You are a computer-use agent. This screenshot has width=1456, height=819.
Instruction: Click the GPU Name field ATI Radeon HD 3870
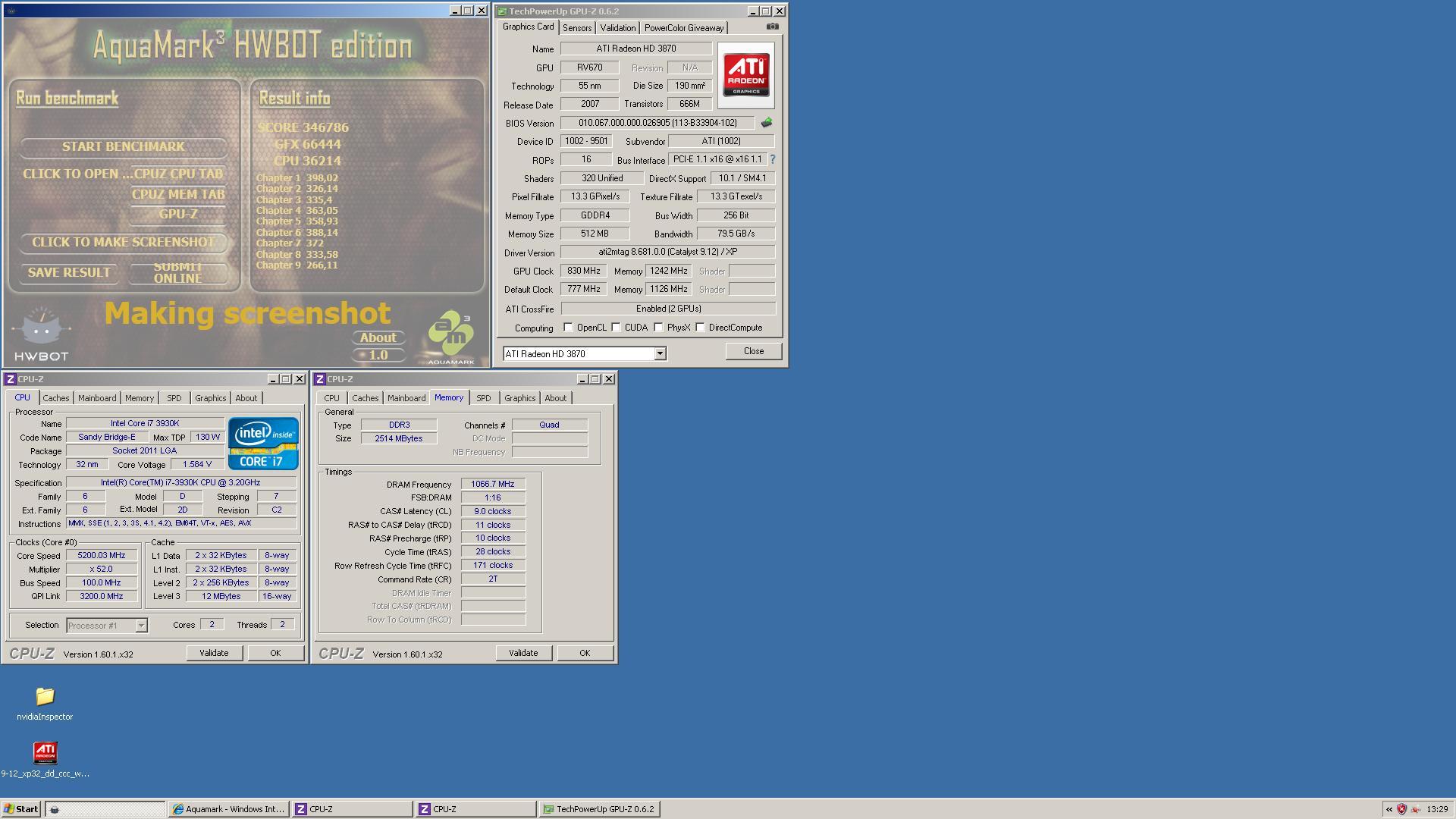click(x=635, y=49)
